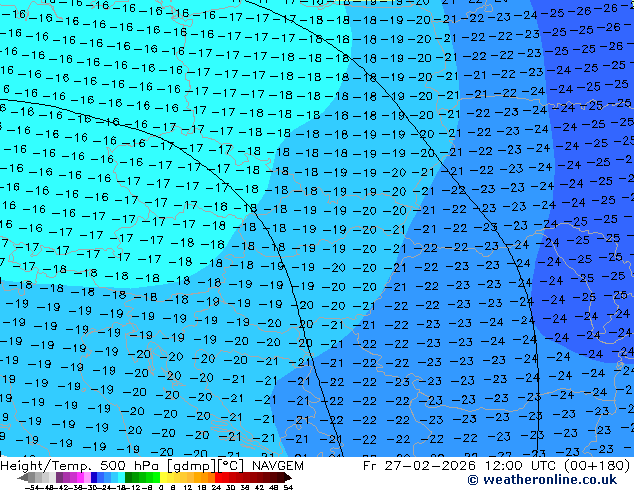Click the right arrow end of the legend
Image resolution: width=634 pixels, height=490 pixels.
pos(288,477)
